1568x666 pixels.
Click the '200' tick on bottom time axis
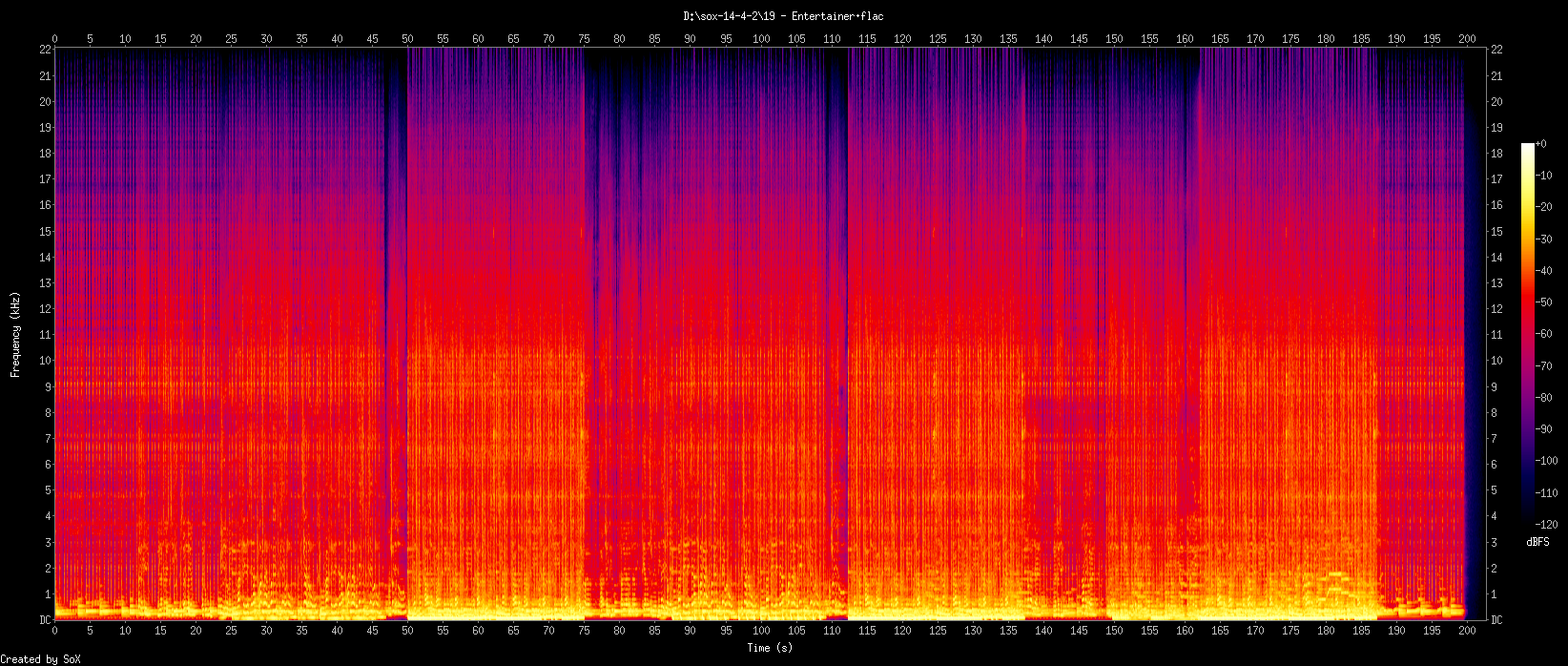point(1467,630)
